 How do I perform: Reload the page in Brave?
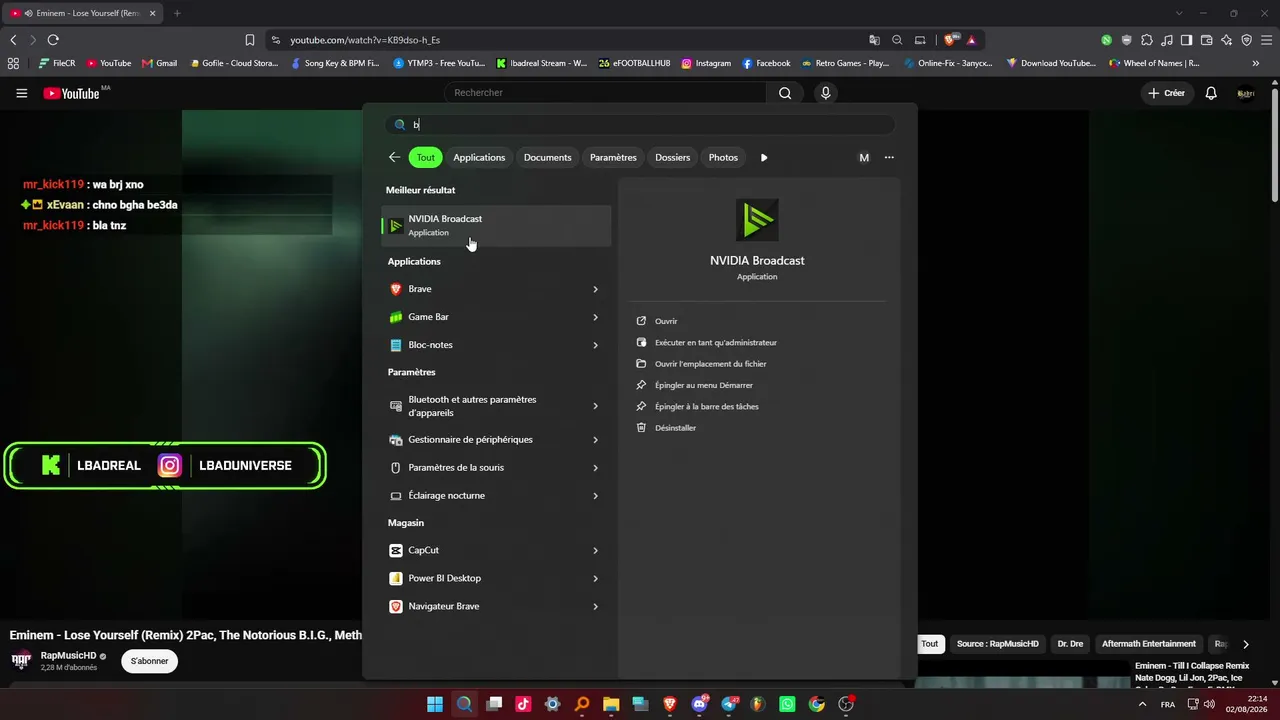click(53, 40)
